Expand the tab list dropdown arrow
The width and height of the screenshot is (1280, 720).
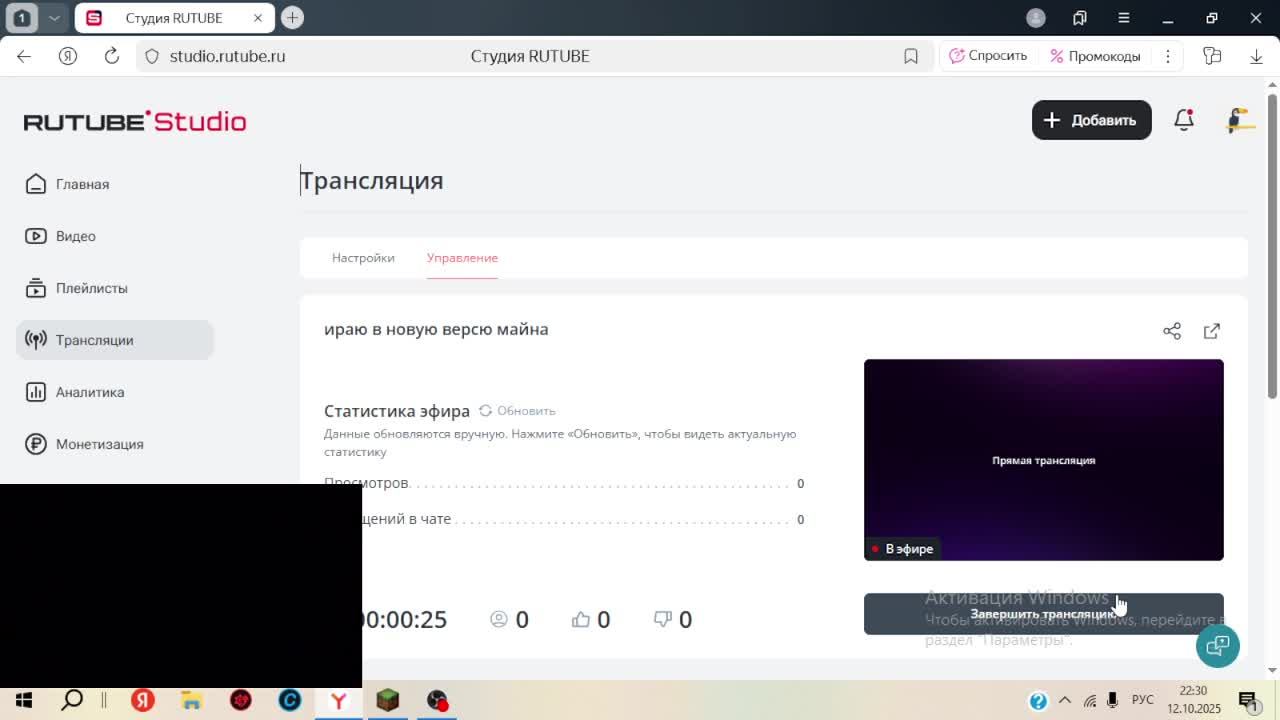point(54,18)
